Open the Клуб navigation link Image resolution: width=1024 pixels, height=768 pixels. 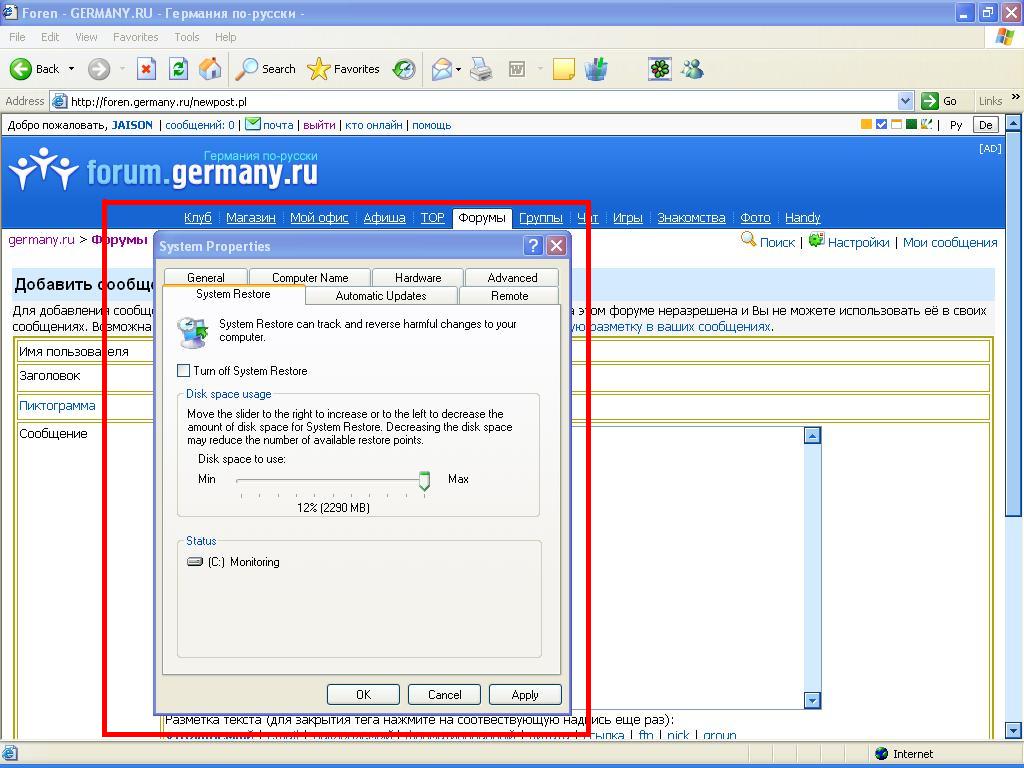point(198,217)
